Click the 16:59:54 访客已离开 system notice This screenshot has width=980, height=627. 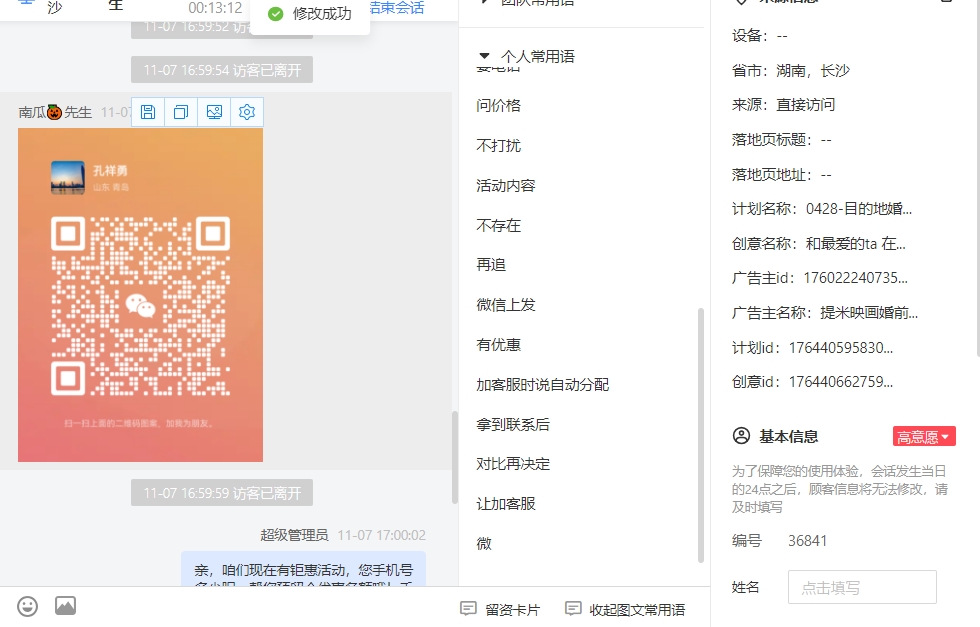click(222, 70)
